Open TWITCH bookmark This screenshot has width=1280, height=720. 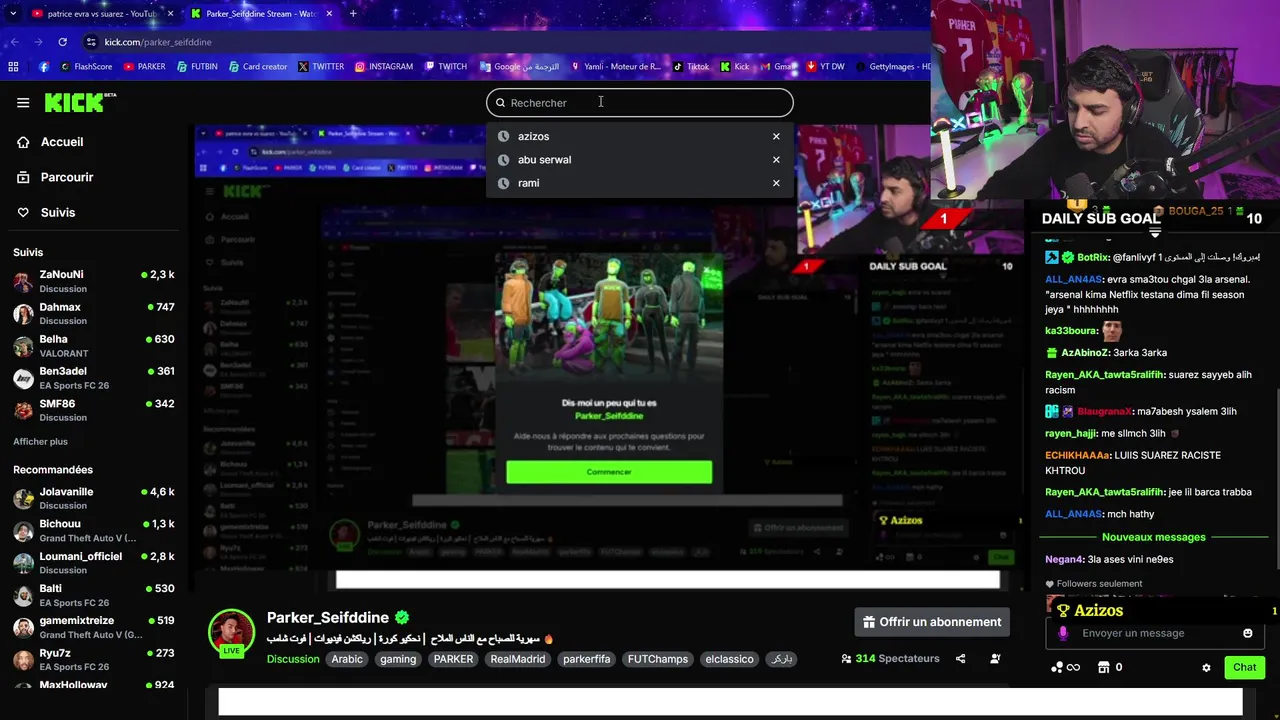[x=445, y=67]
